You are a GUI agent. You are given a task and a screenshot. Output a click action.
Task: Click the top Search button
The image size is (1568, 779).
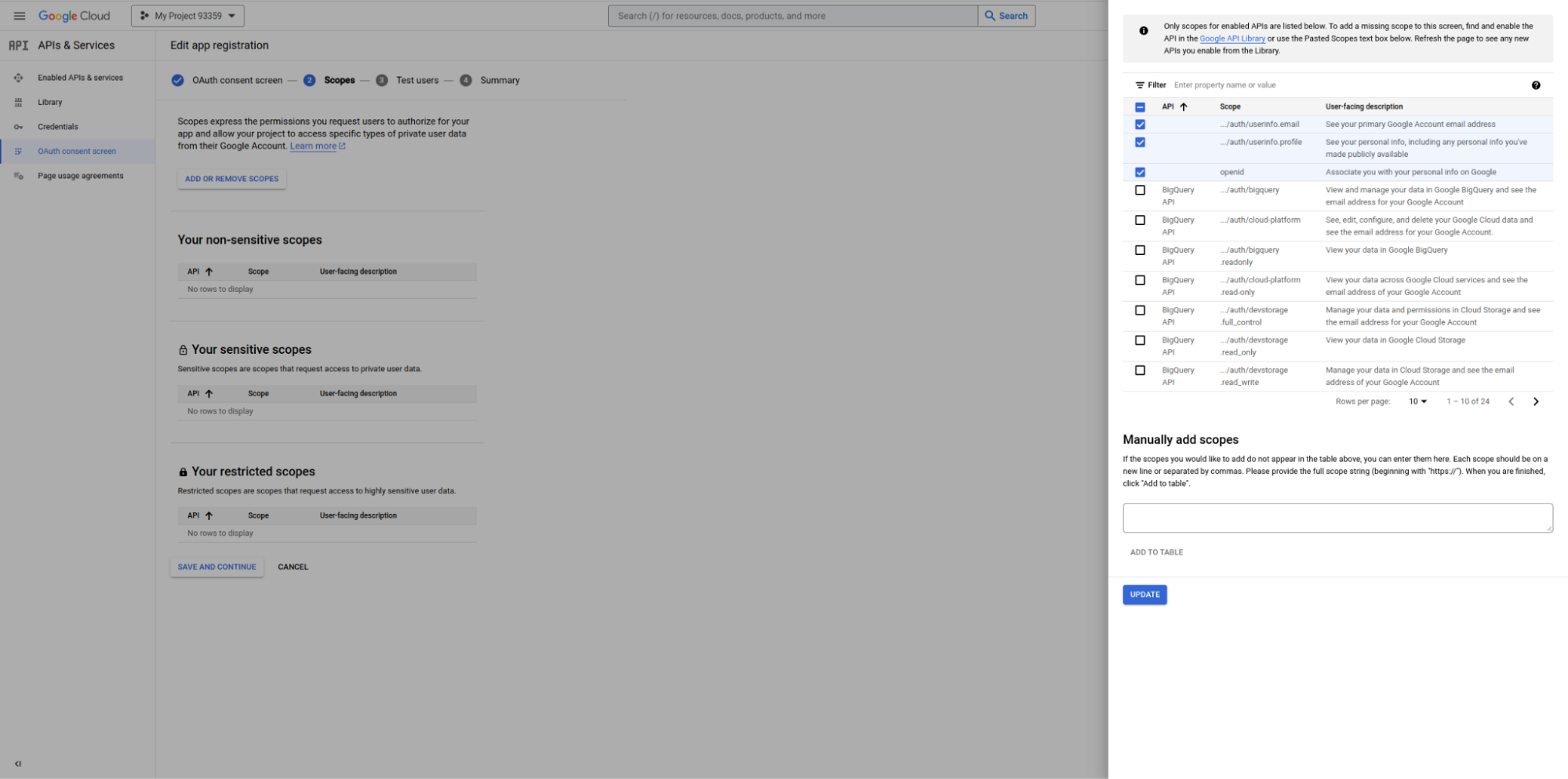coord(1006,16)
